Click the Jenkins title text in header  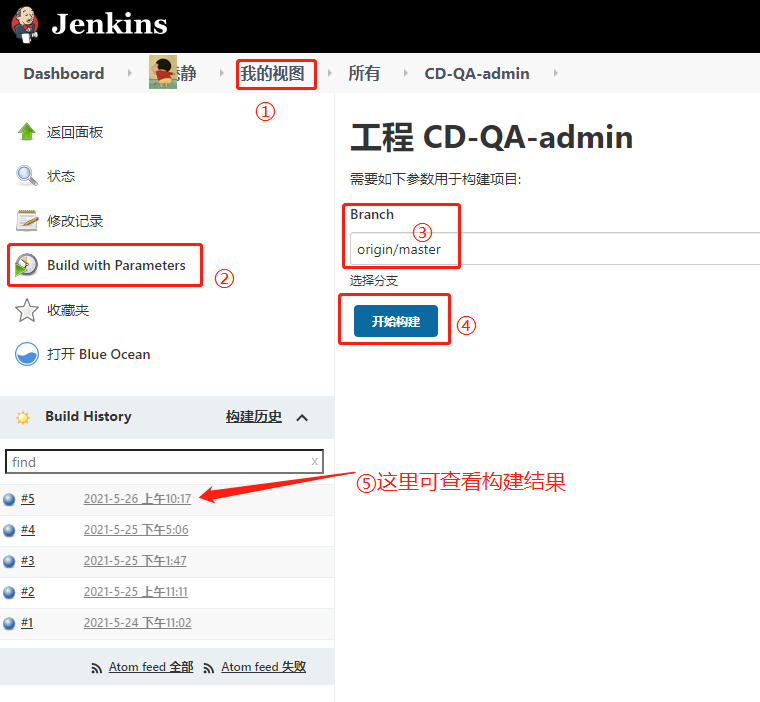pos(109,24)
